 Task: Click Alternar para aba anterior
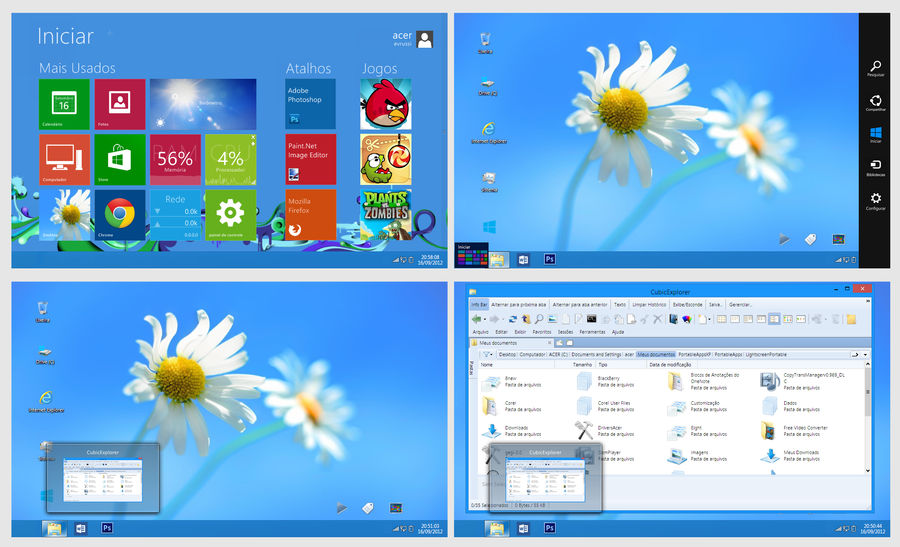pos(580,305)
